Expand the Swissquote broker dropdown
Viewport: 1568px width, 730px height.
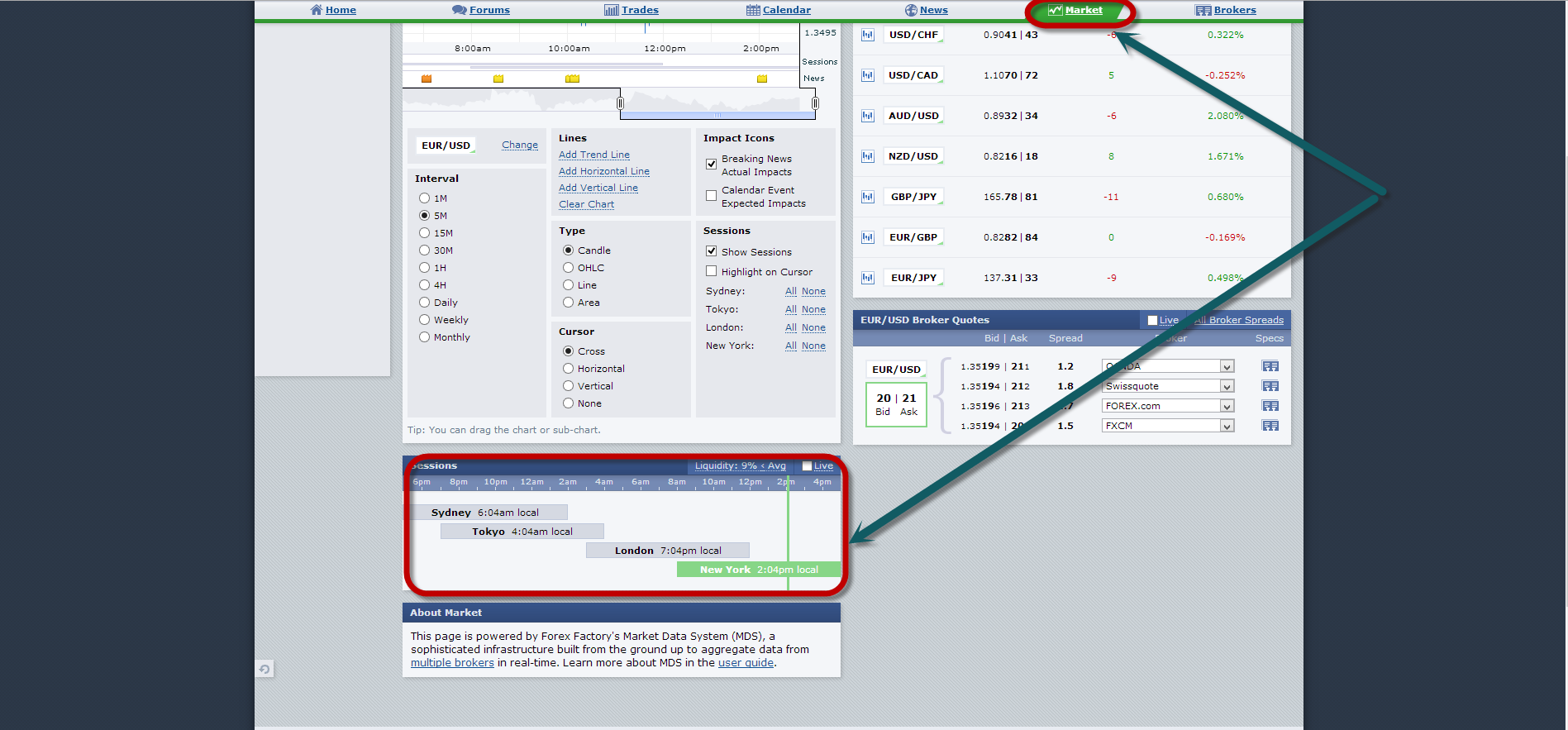tap(1227, 386)
